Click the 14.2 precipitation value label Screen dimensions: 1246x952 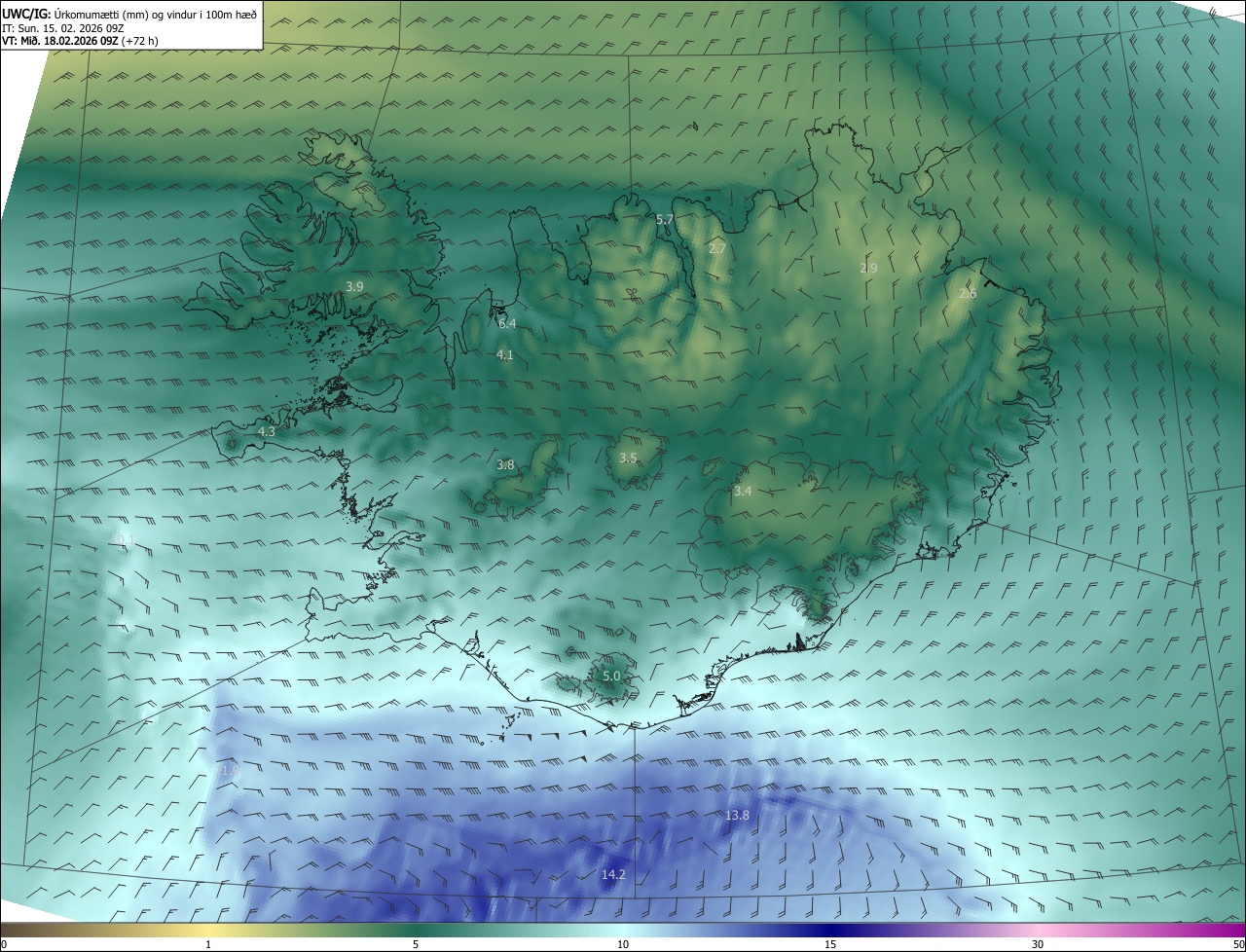coord(613,875)
